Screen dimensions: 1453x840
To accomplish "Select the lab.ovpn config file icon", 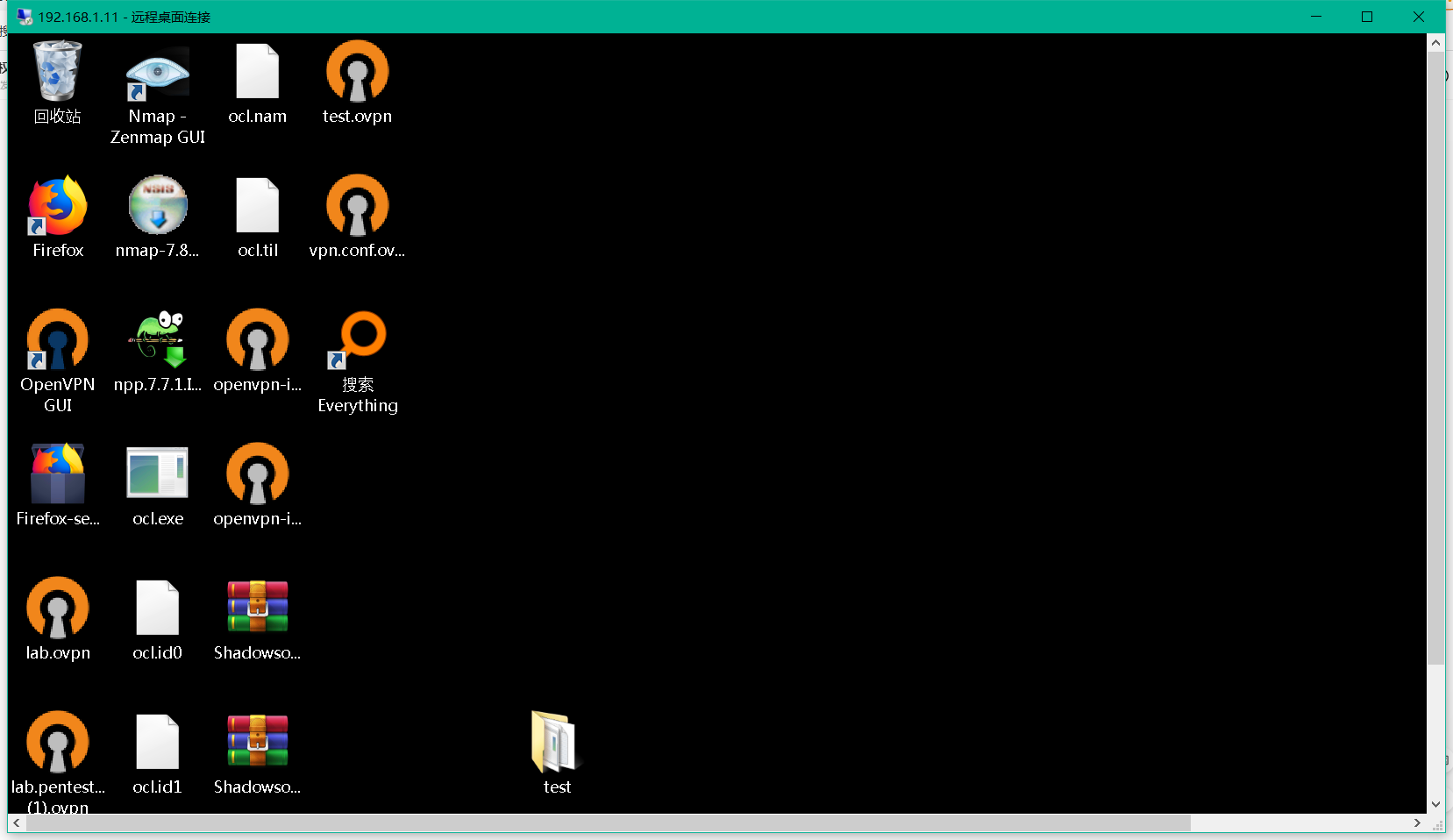I will 58,608.
